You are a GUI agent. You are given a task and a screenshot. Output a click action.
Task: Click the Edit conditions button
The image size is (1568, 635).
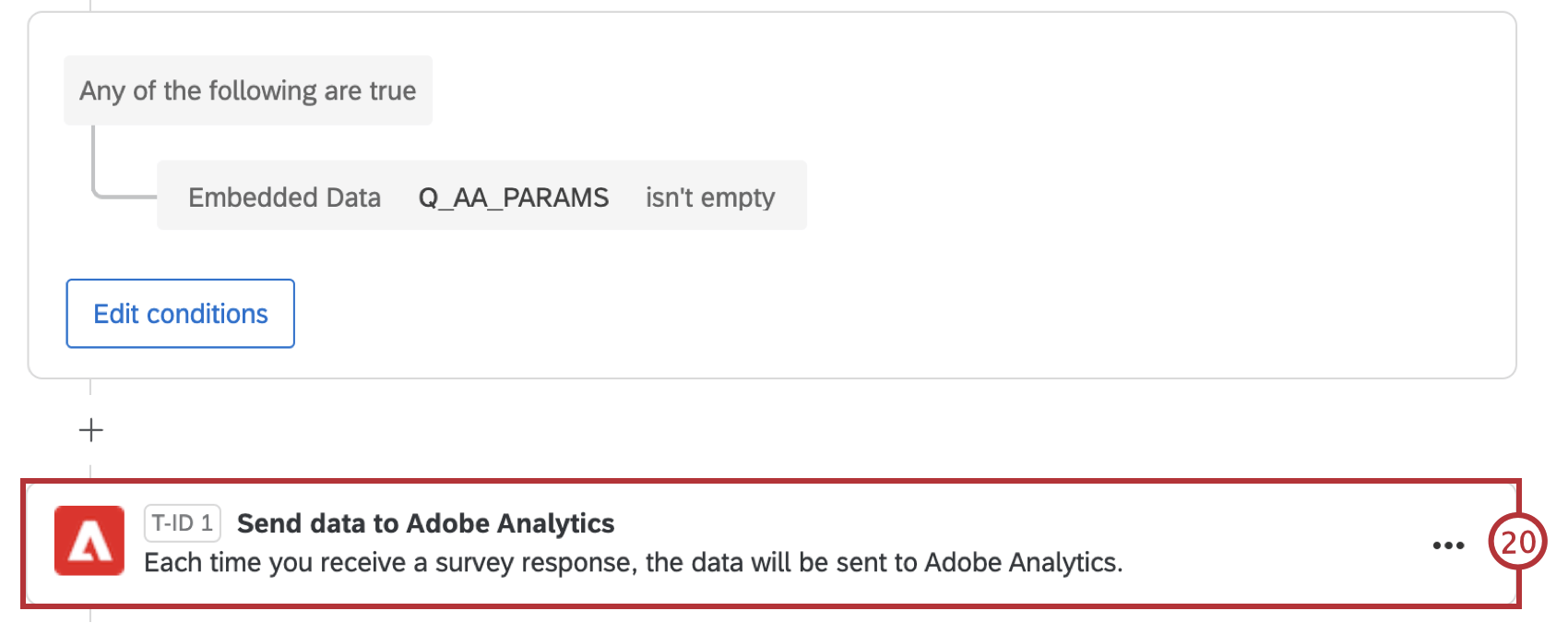point(180,314)
